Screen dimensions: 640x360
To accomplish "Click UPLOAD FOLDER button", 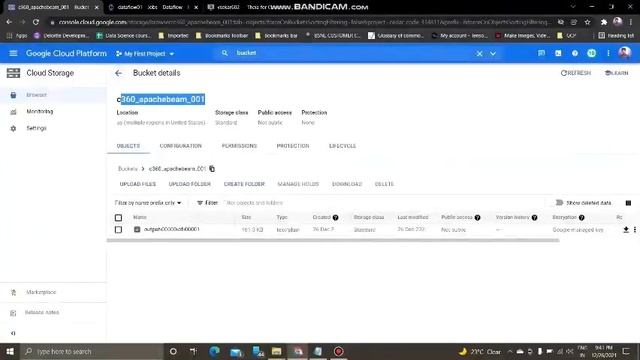I will [x=190, y=184].
